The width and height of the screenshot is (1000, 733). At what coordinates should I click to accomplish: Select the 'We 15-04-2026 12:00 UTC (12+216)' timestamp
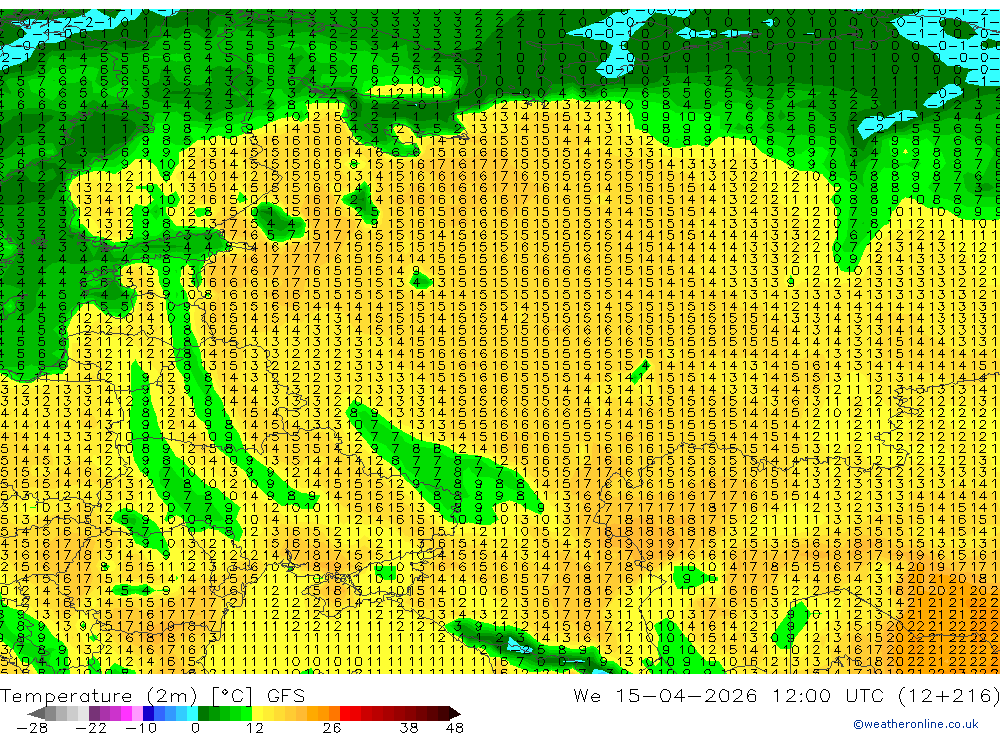tap(786, 695)
